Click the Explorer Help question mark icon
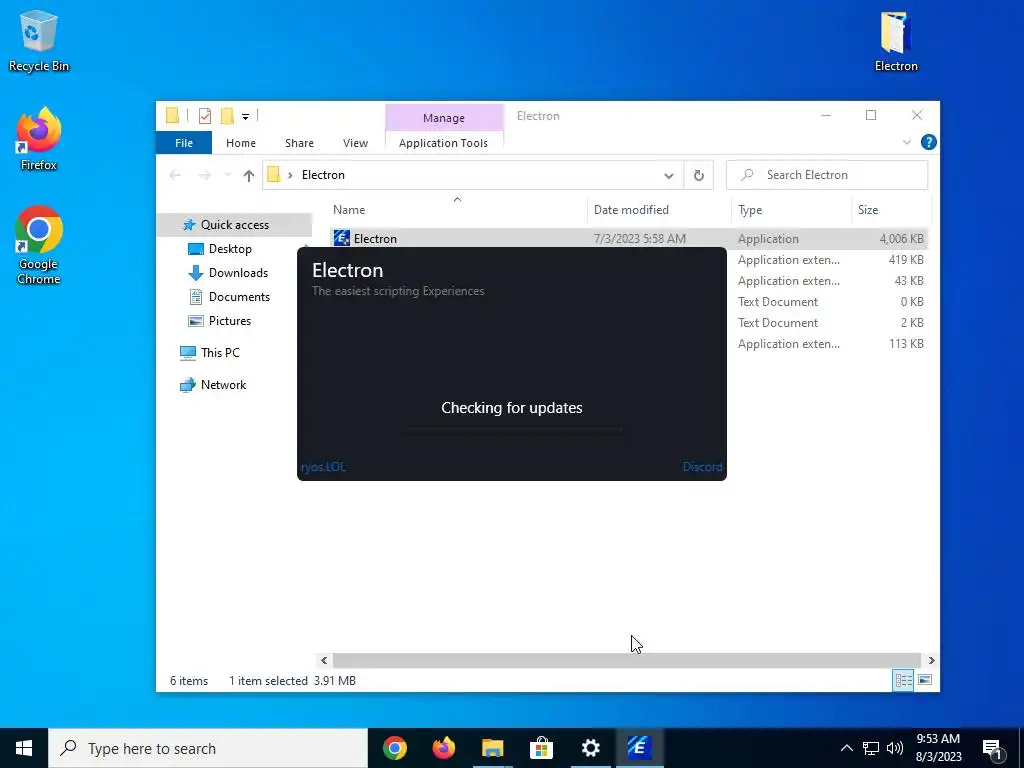The width and height of the screenshot is (1024, 768). click(x=928, y=142)
